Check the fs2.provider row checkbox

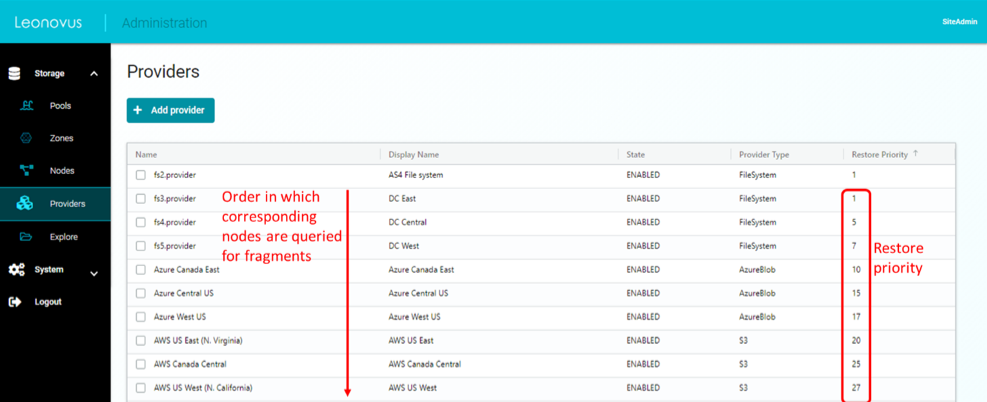[x=141, y=176]
